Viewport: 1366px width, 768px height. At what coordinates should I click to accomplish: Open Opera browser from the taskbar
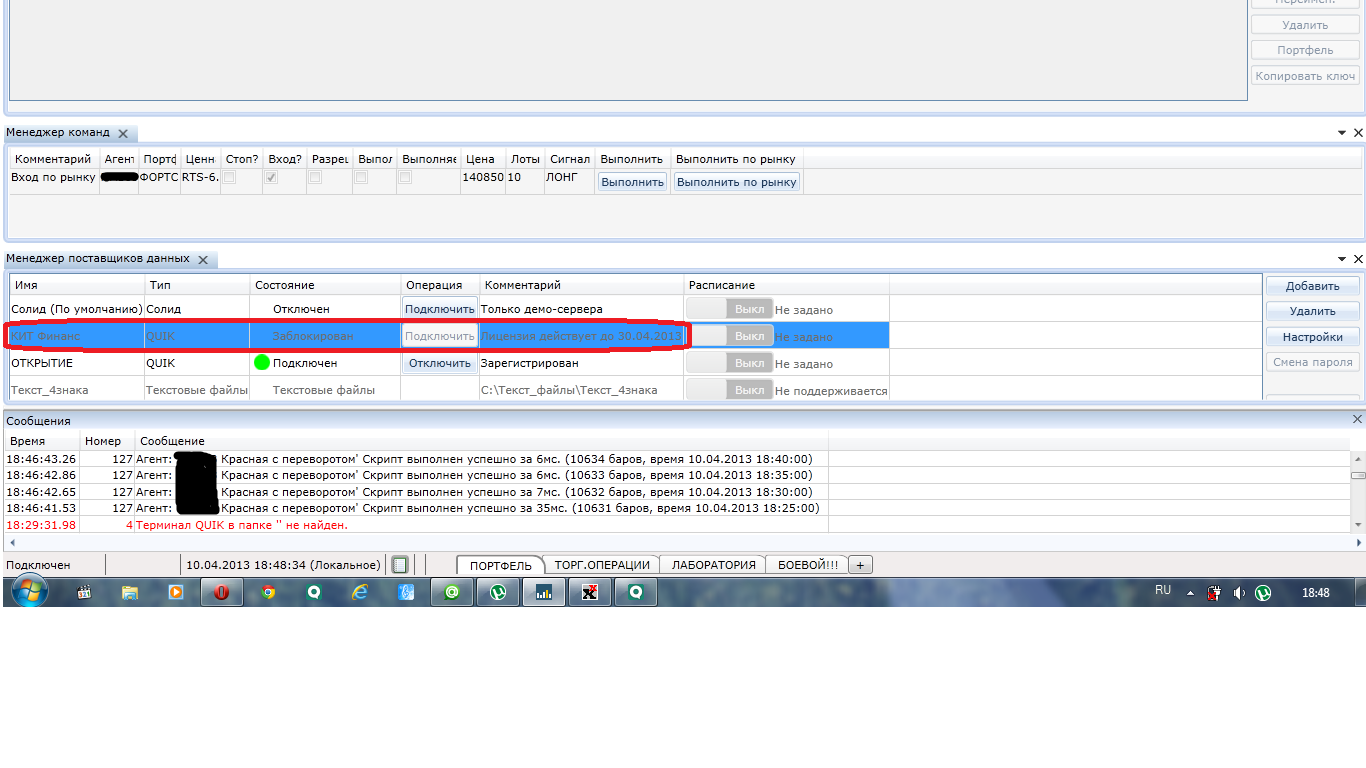[x=221, y=592]
